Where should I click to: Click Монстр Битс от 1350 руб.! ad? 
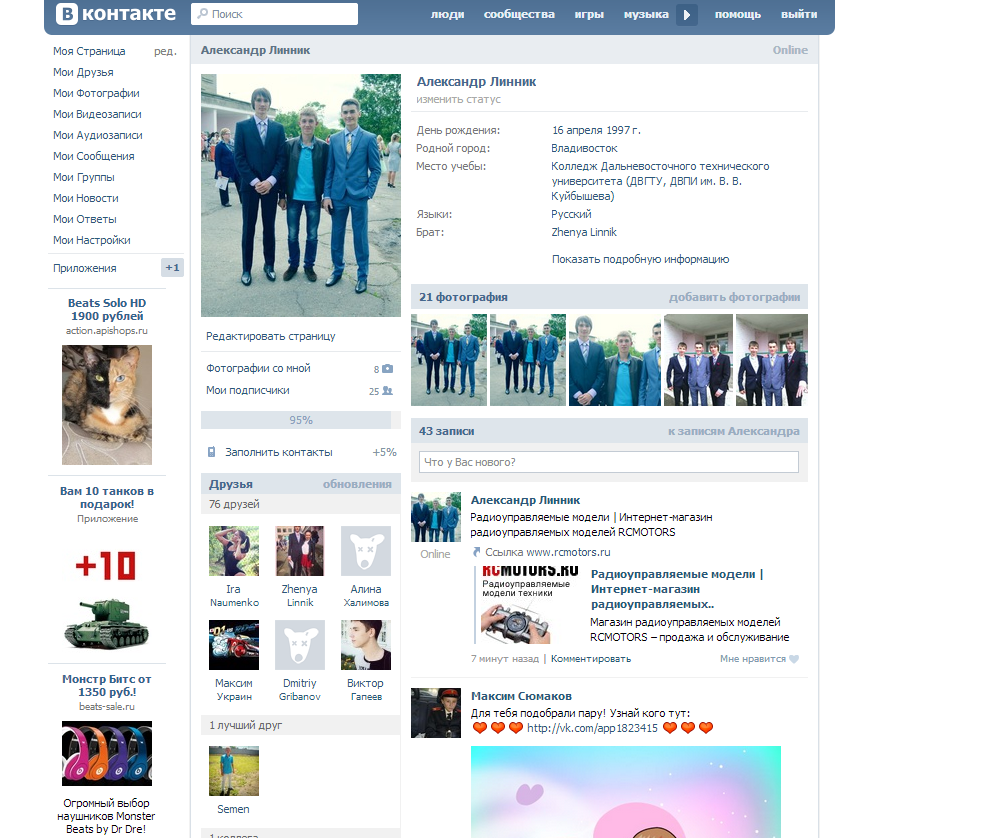(x=107, y=685)
